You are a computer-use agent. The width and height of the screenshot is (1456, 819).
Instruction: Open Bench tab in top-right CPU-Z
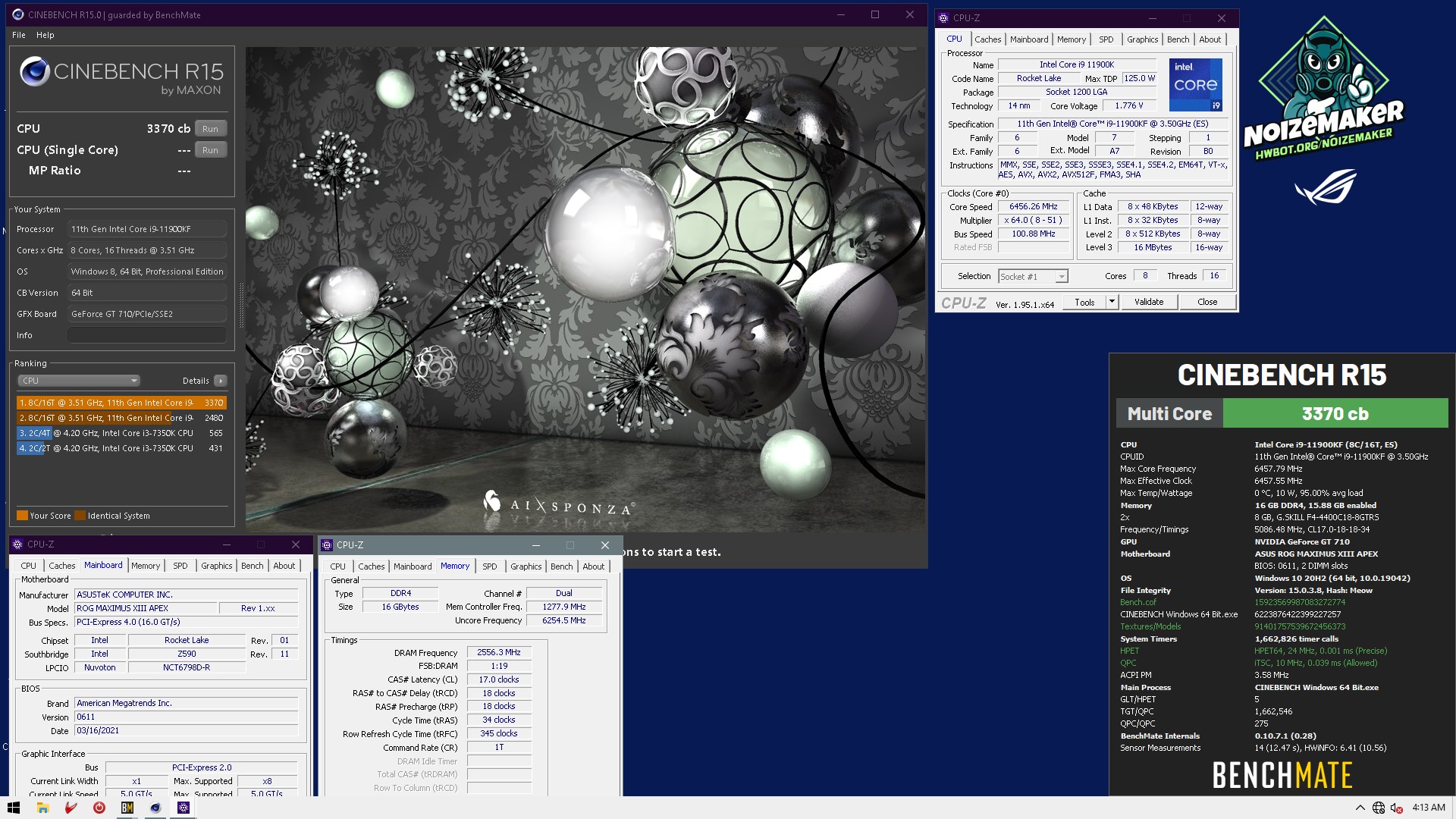coord(1178,39)
